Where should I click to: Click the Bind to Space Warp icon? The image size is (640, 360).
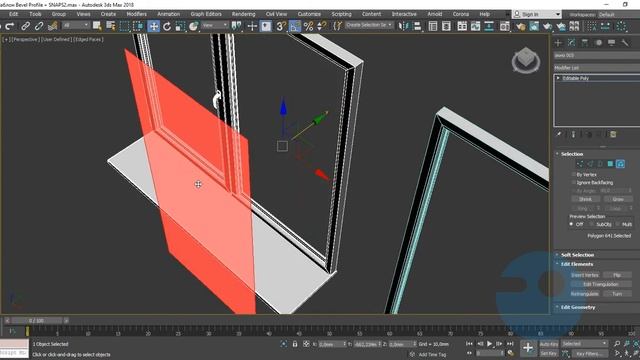(53, 26)
